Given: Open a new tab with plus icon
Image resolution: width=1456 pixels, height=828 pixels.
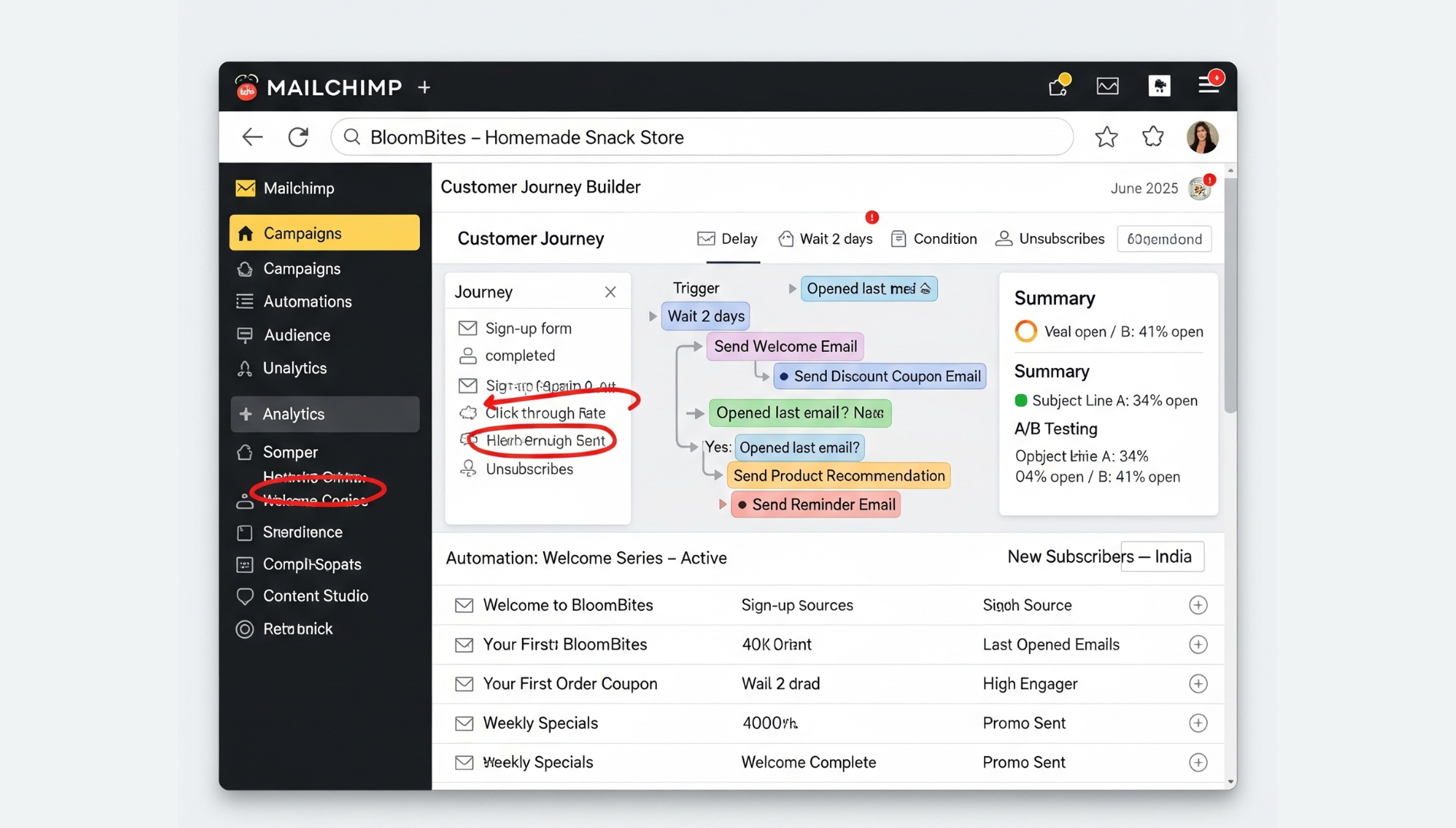Looking at the screenshot, I should (424, 87).
